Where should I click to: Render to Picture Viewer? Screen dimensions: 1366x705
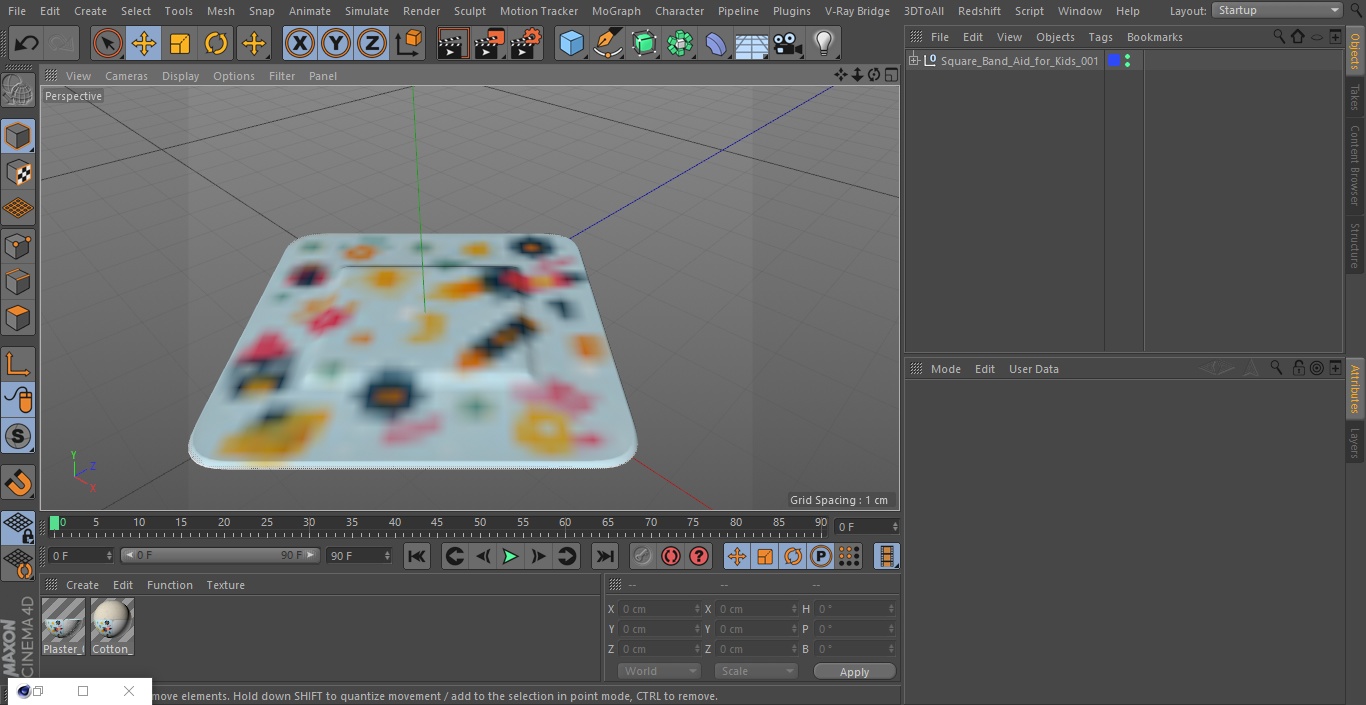pyautogui.click(x=489, y=44)
